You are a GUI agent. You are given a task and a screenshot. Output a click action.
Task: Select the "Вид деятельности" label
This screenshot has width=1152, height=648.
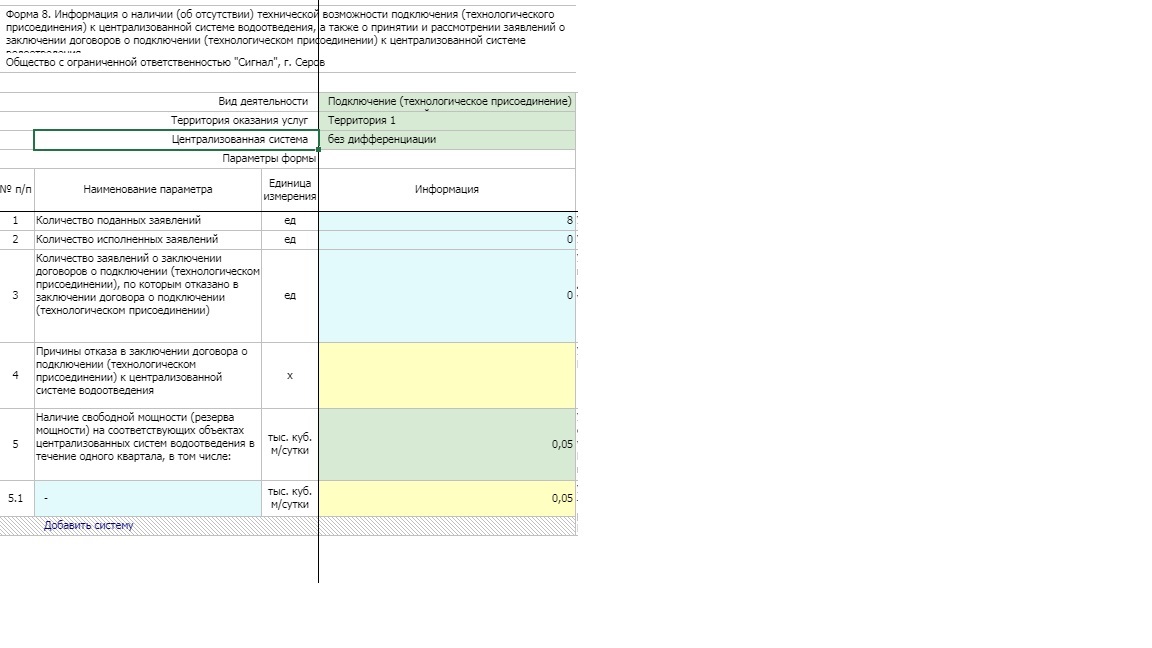coord(263,101)
